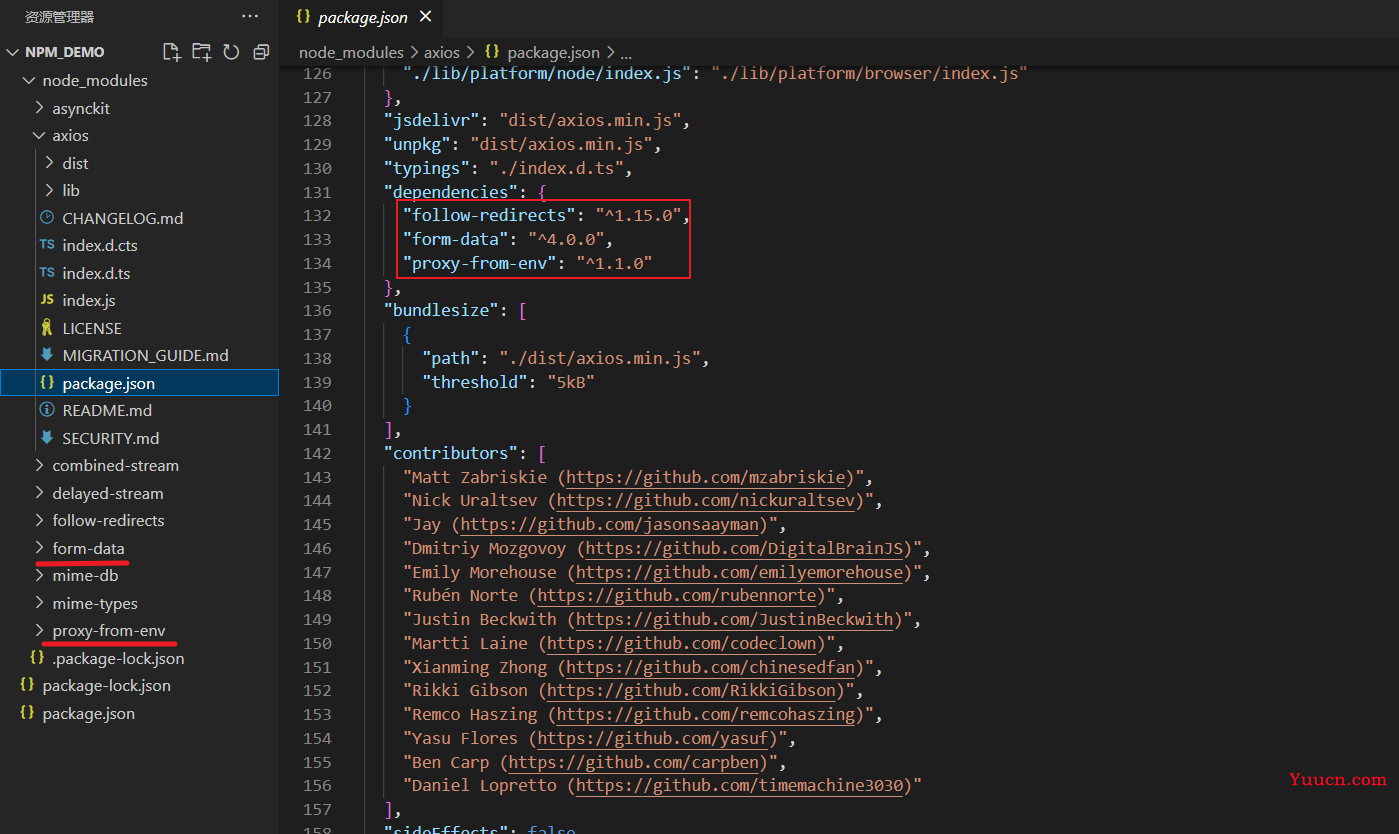Click the "dependencies" key text
1399x834 pixels.
(451, 192)
